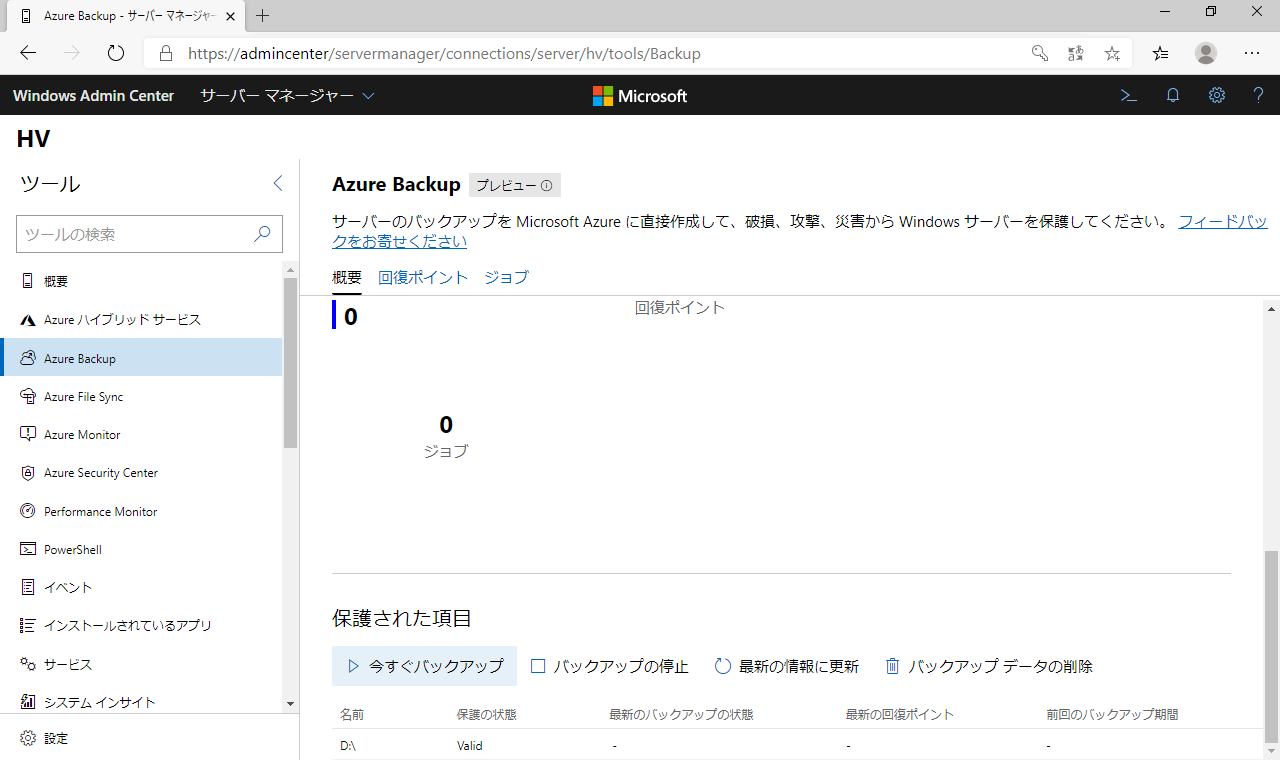Click the tools list scrollbar thumb
The width and height of the screenshot is (1280, 760).
tap(291, 362)
